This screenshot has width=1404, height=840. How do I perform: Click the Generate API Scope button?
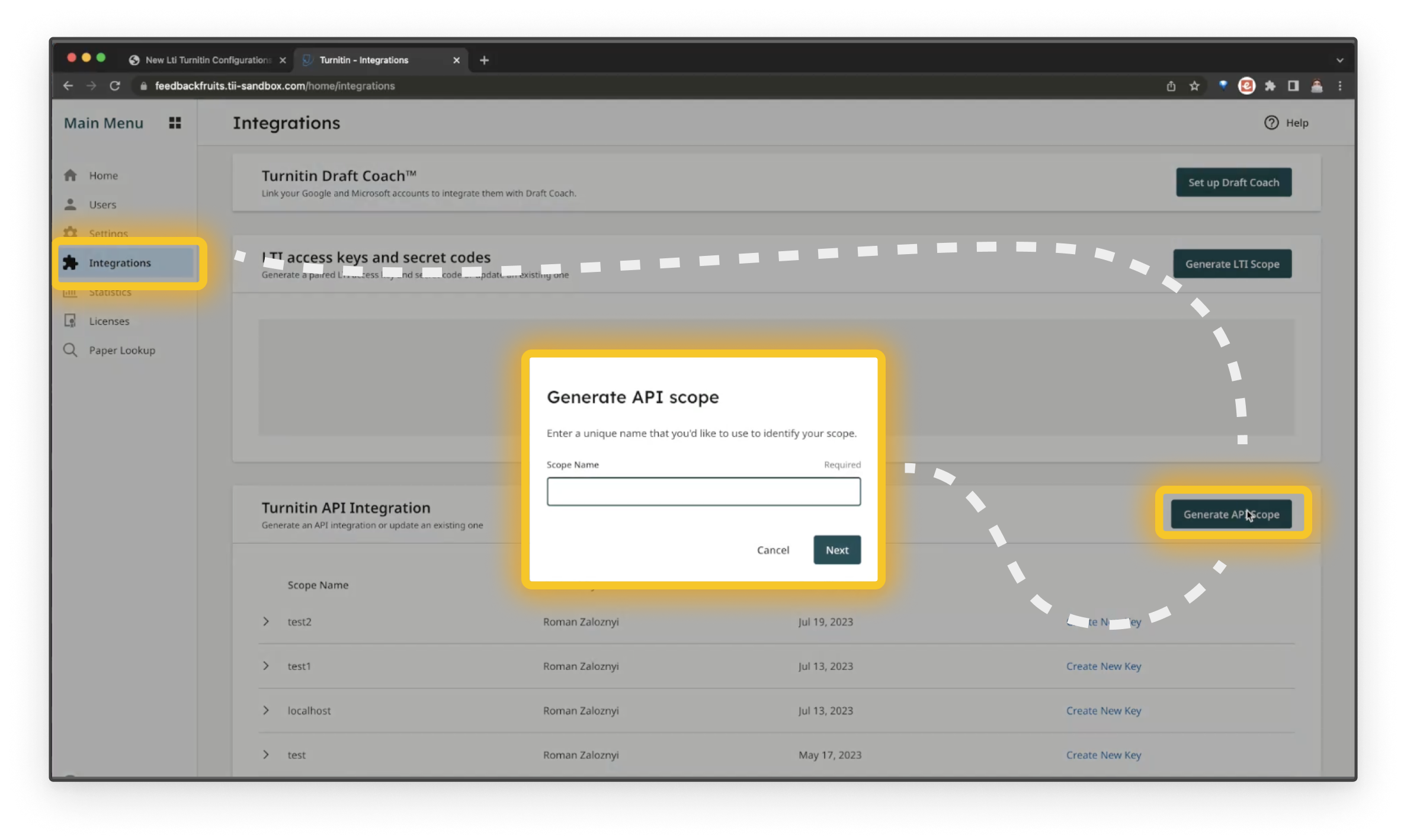coord(1231,514)
